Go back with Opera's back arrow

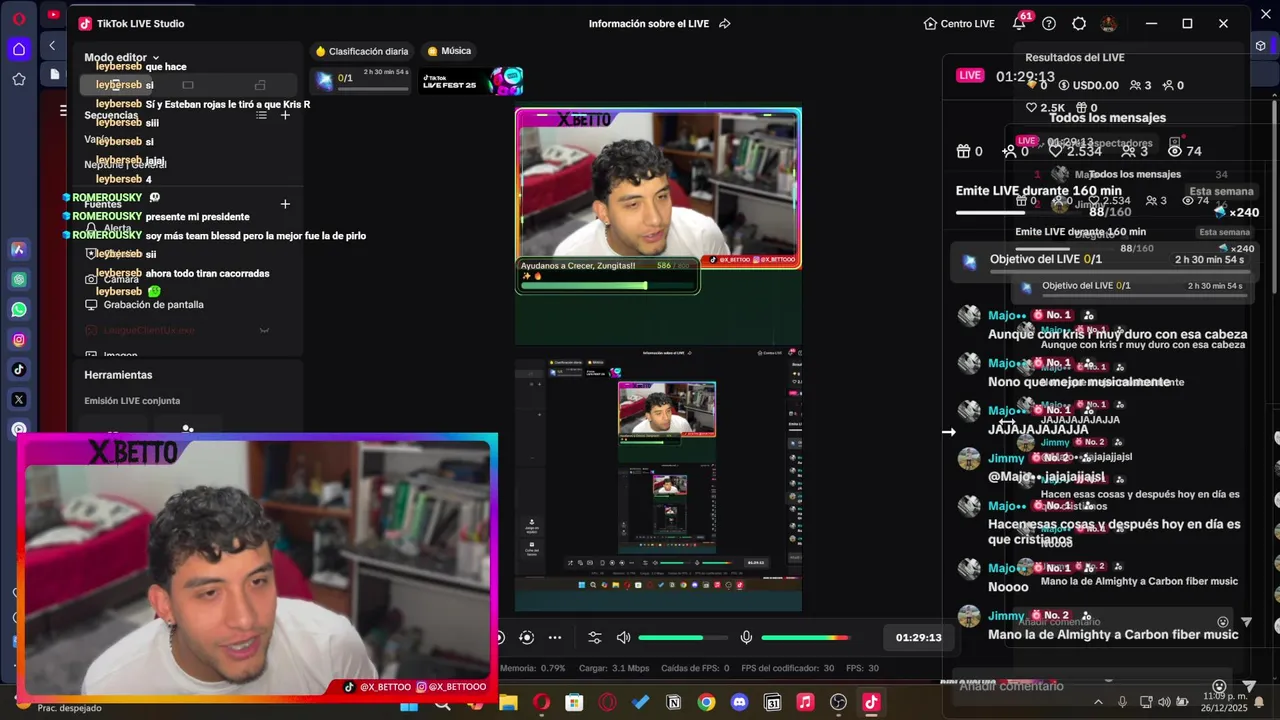[52, 45]
